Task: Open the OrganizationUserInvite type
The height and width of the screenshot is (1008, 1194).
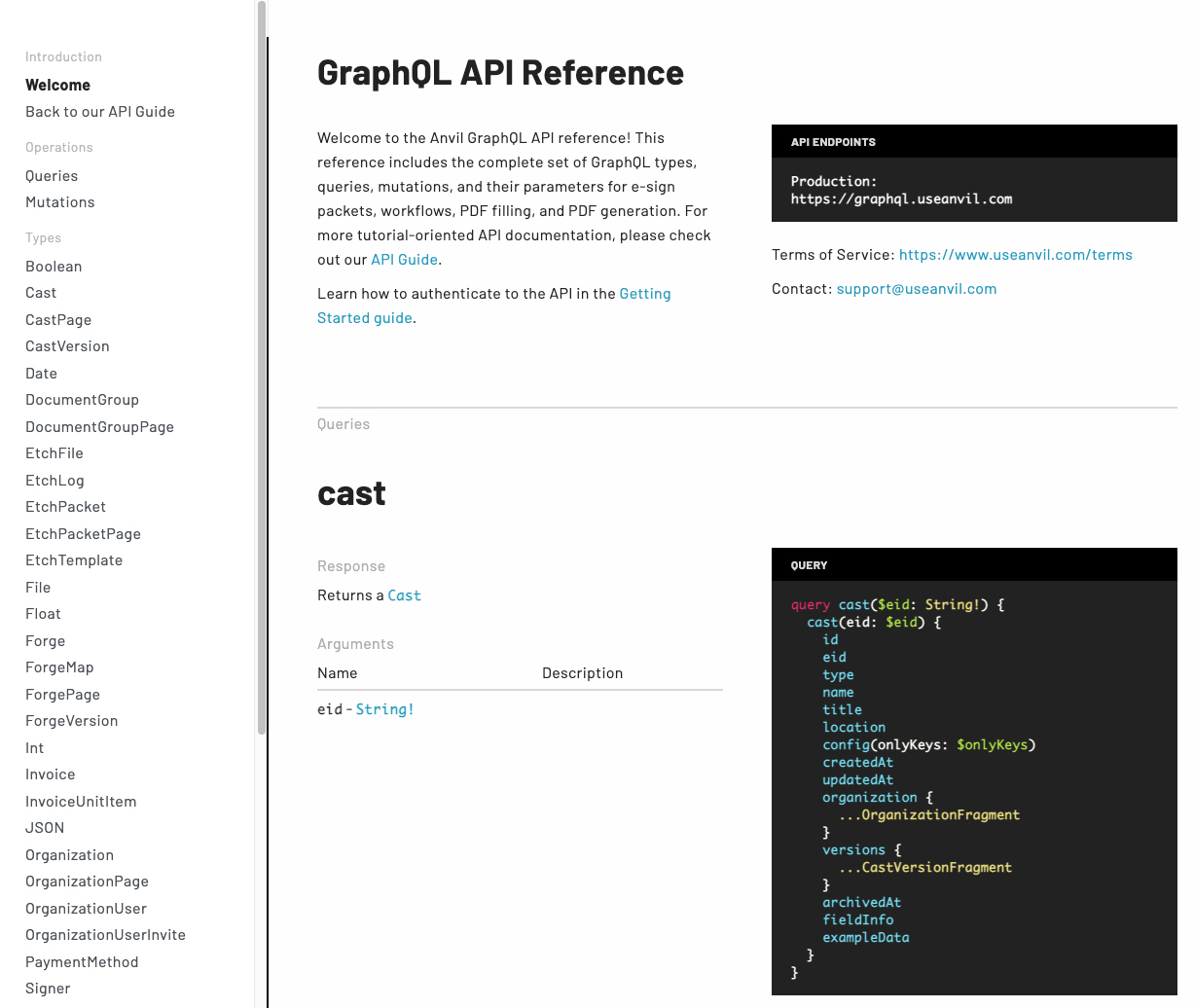Action: pyautogui.click(x=105, y=935)
